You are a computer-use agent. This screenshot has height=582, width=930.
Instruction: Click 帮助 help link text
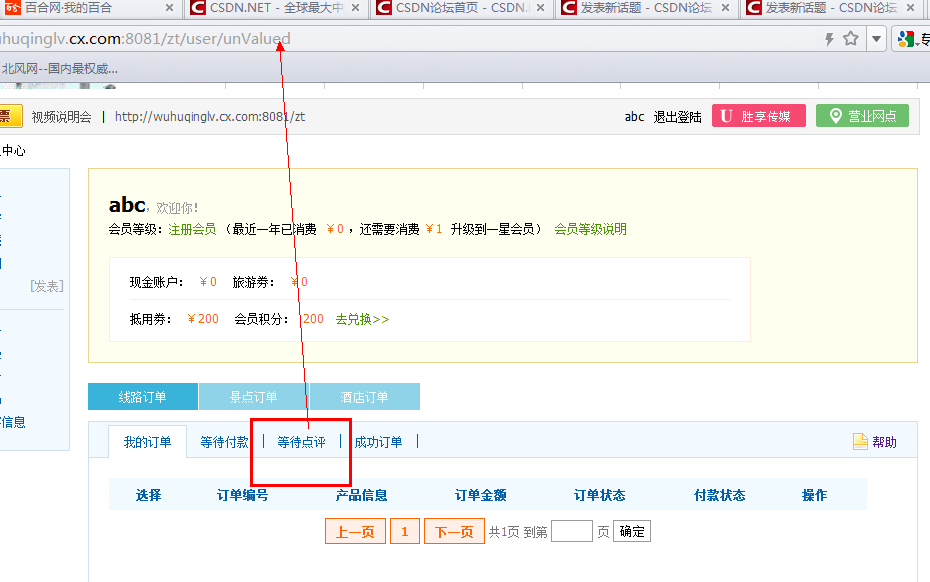tap(884, 442)
